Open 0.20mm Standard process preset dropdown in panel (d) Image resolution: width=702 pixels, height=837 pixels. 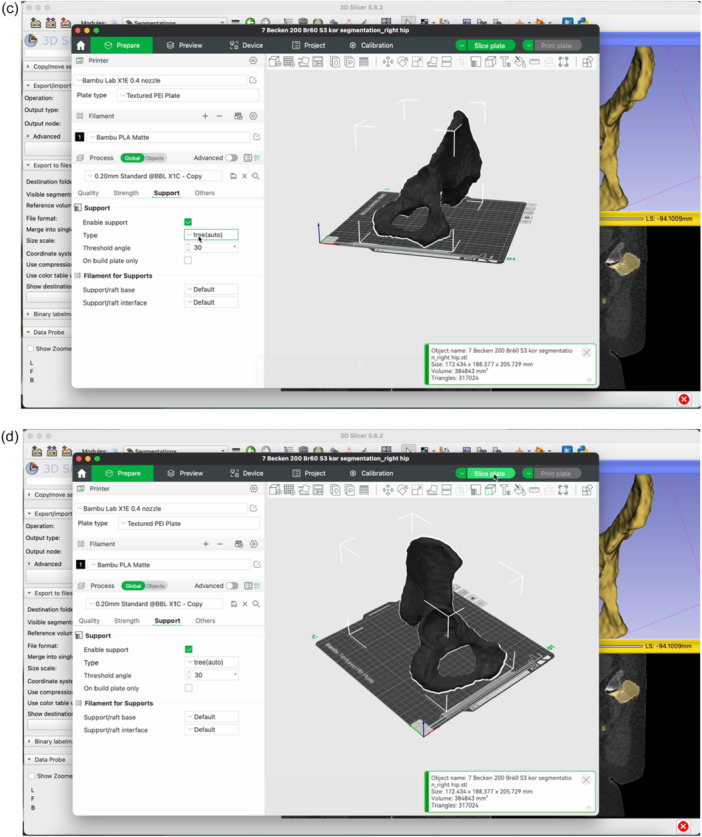click(x=154, y=604)
